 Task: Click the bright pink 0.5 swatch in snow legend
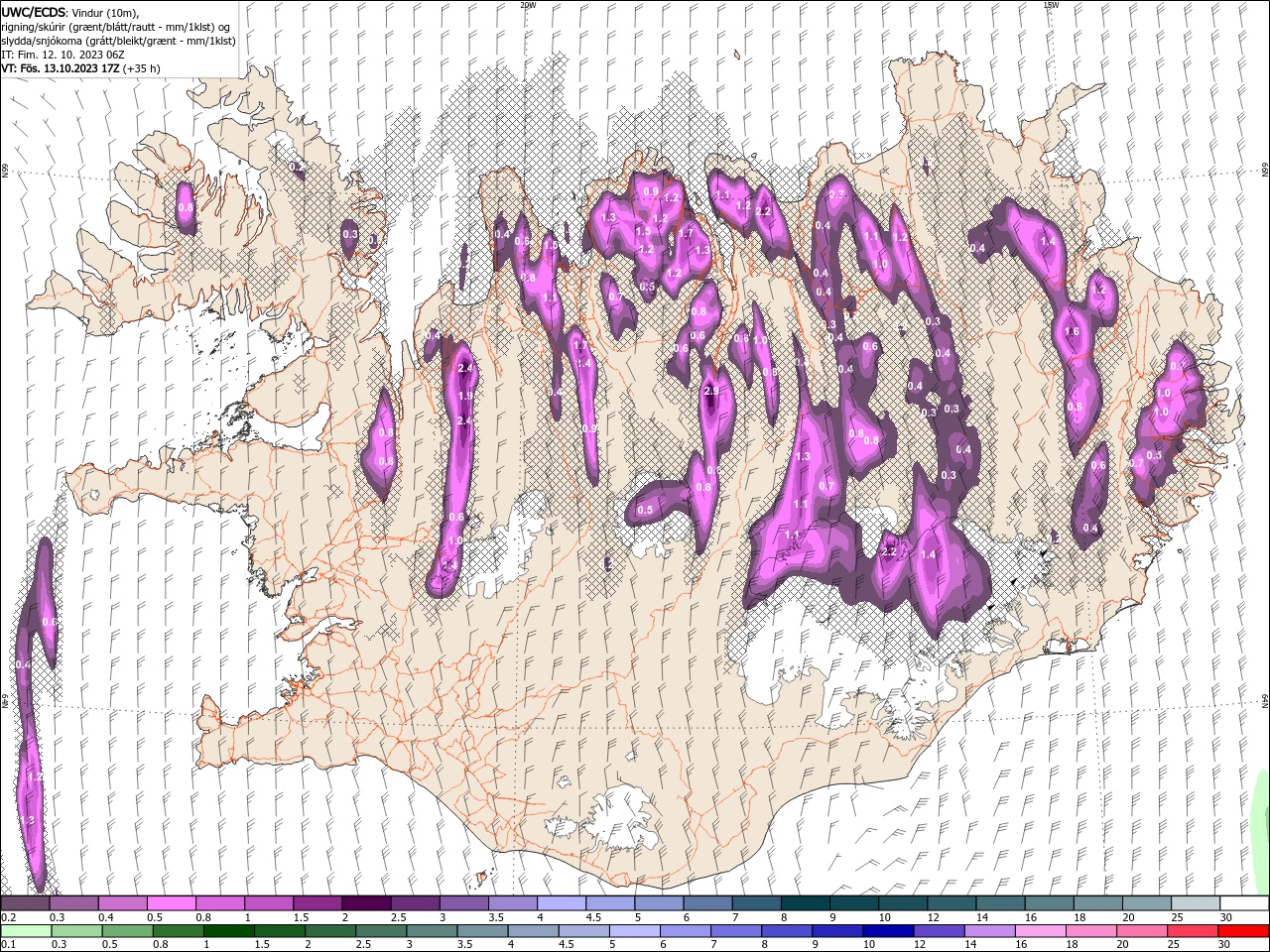coord(171,903)
